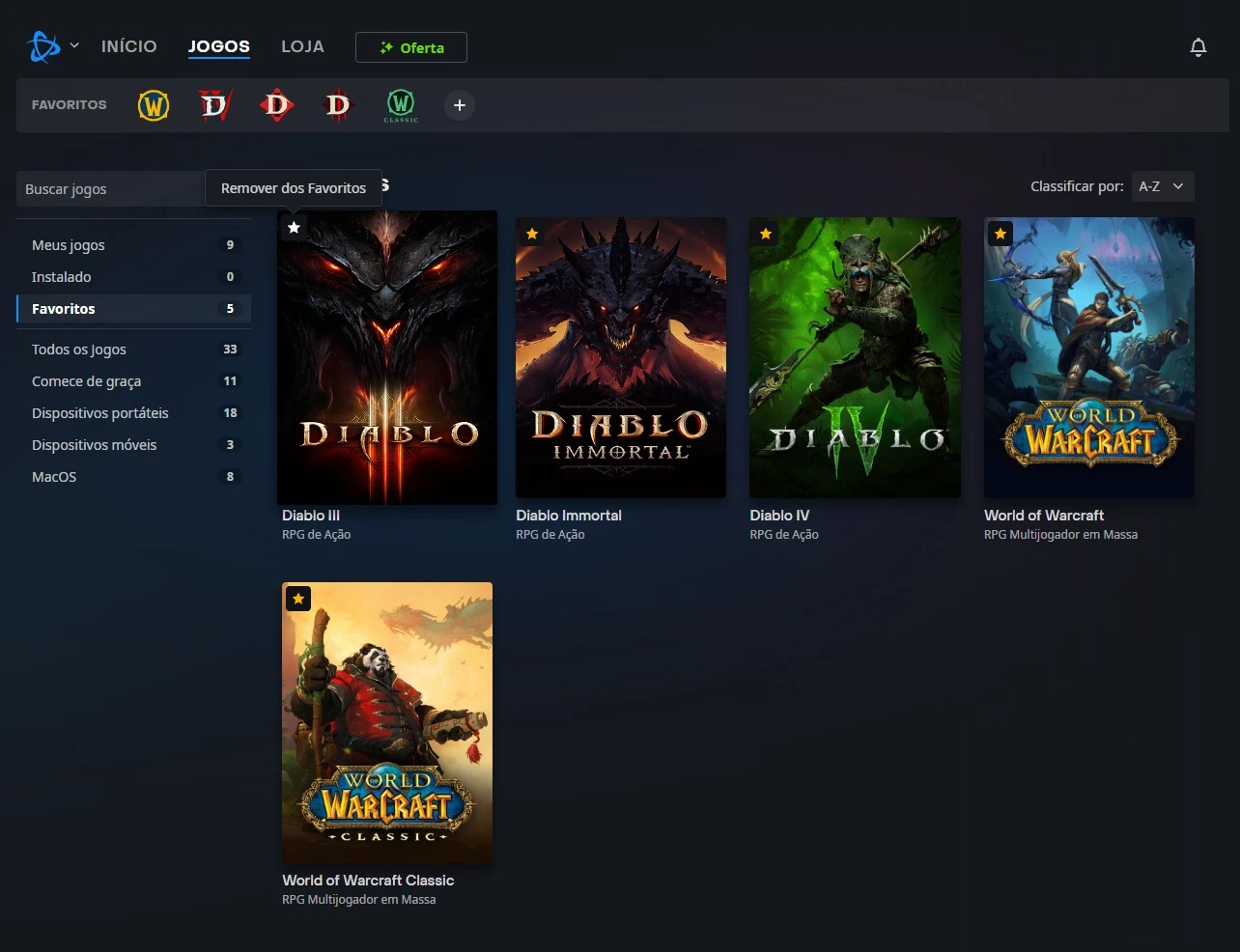Open World of Warcraft from favorites bar
This screenshot has height=952, width=1240.
tap(154, 105)
